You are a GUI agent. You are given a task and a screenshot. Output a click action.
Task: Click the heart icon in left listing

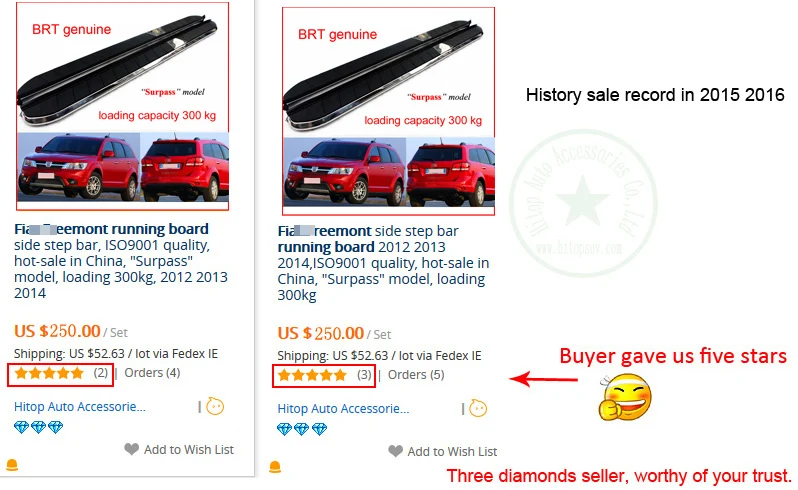pos(131,450)
